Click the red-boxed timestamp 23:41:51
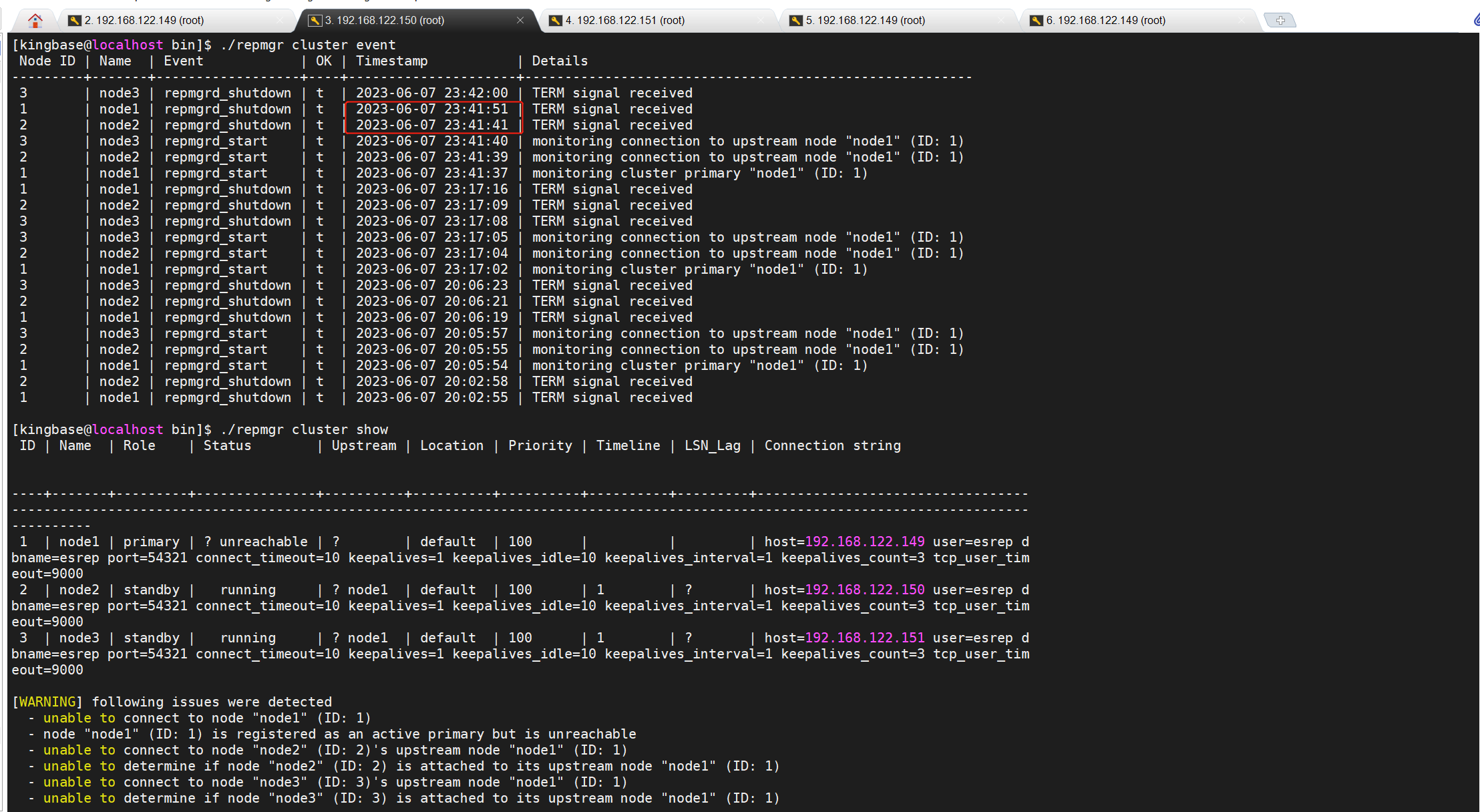This screenshot has width=1480, height=812. point(431,109)
